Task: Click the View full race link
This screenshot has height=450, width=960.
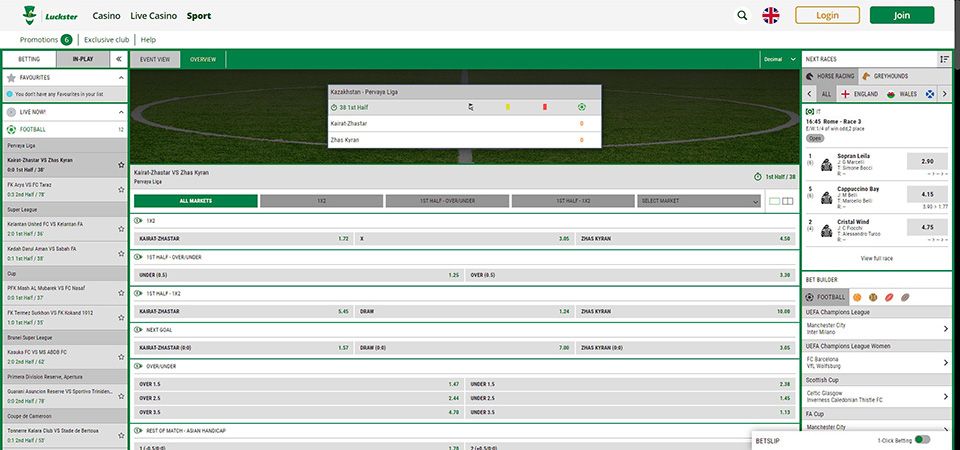Action: tap(876, 258)
